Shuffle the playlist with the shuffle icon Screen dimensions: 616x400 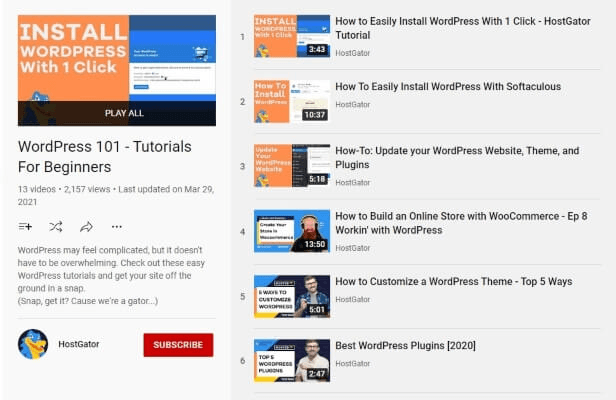coord(56,227)
